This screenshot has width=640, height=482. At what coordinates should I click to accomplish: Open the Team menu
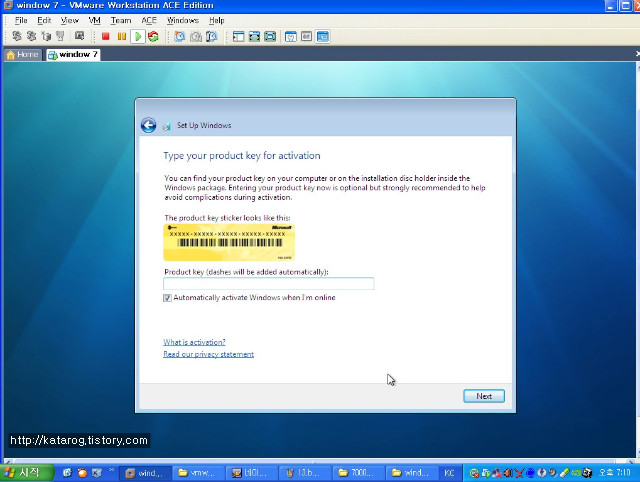121,20
